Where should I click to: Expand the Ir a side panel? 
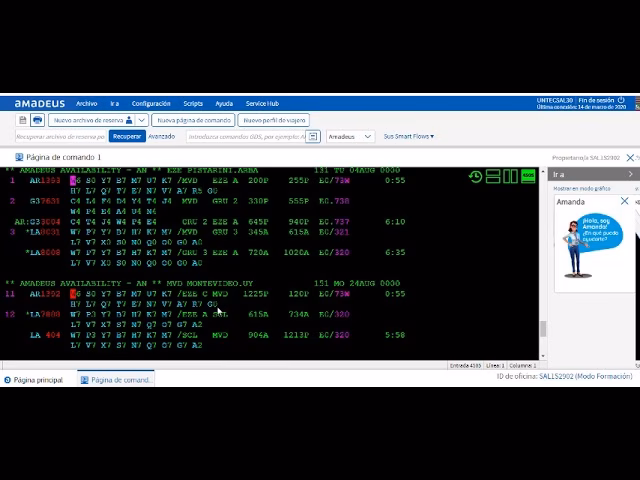point(630,174)
